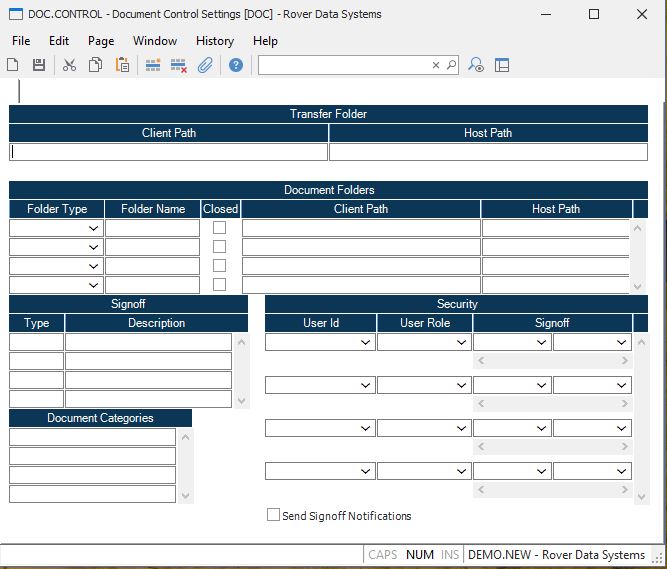Click the Insert row icon
The image size is (667, 569).
click(x=153, y=65)
